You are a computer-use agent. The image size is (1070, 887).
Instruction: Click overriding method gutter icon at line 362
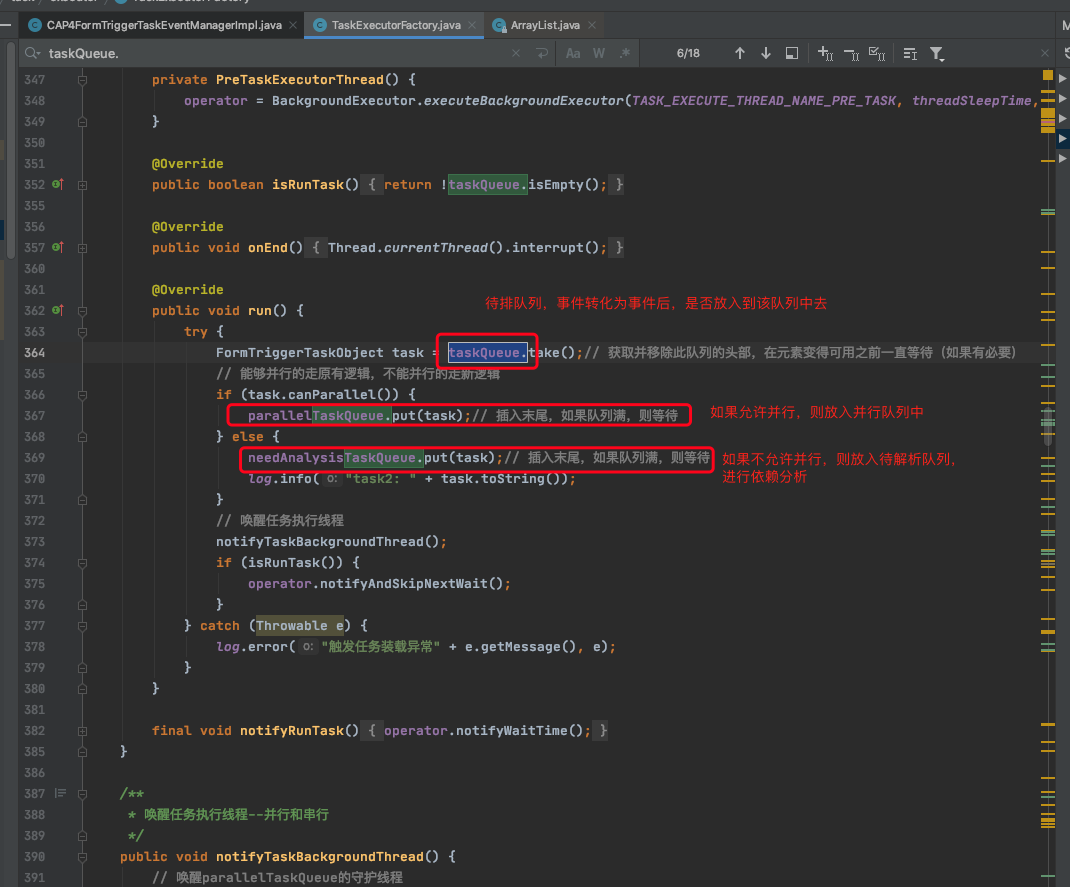(57, 311)
